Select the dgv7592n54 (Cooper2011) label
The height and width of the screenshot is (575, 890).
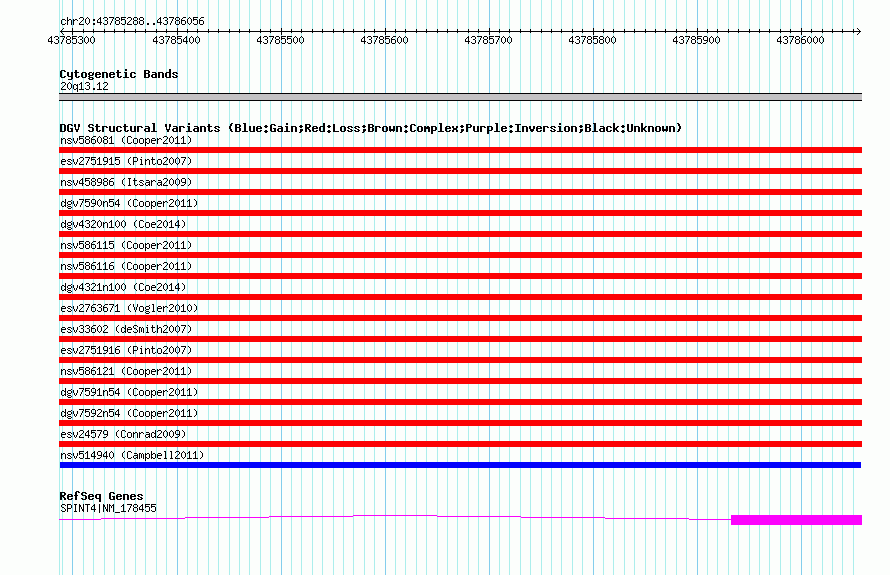[x=129, y=413]
